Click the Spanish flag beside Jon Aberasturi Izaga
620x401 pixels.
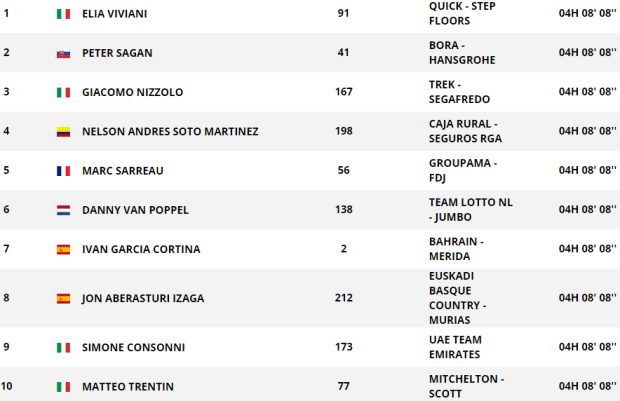63,298
